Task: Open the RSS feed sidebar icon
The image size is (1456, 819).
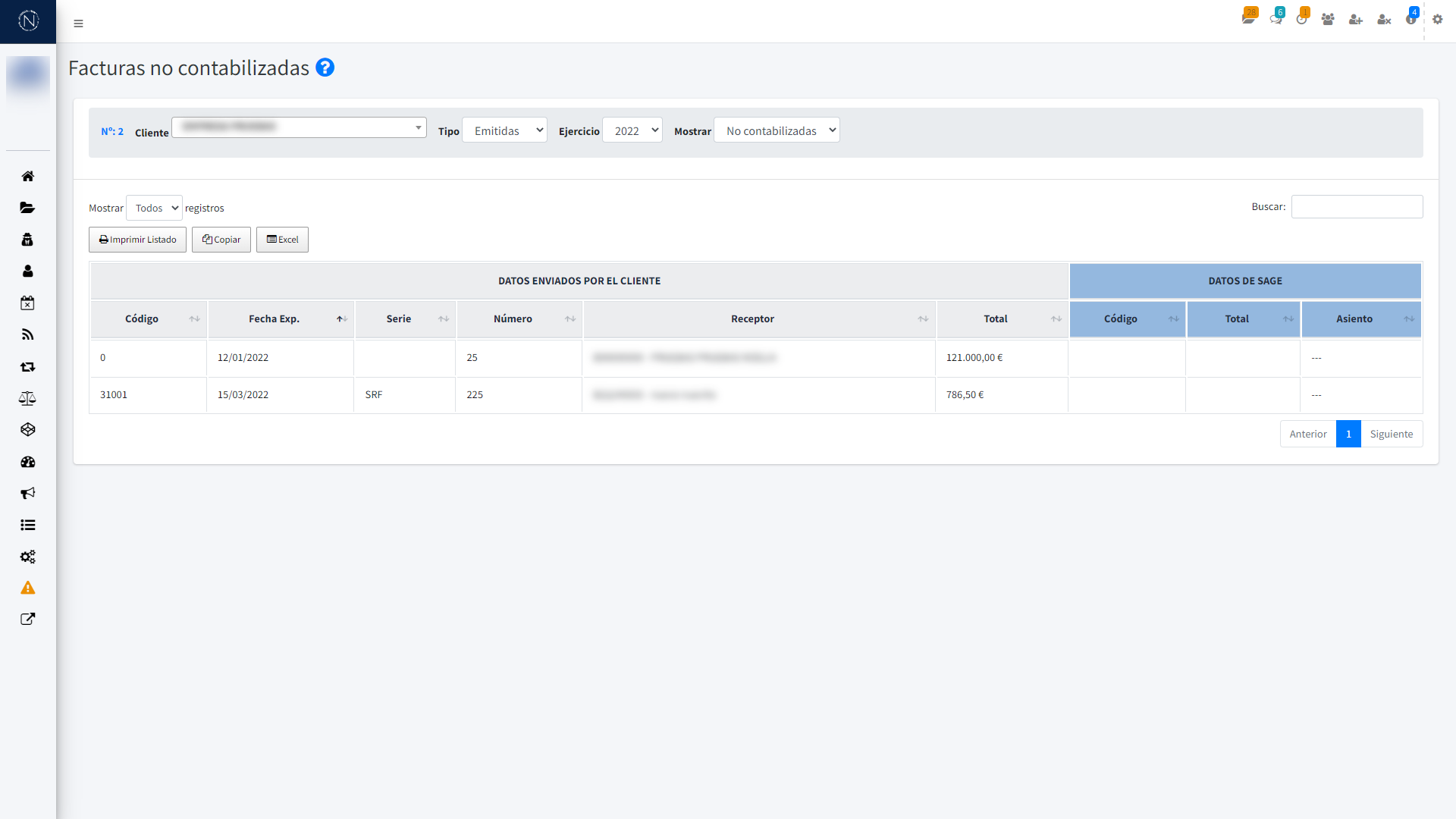Action: click(x=28, y=334)
